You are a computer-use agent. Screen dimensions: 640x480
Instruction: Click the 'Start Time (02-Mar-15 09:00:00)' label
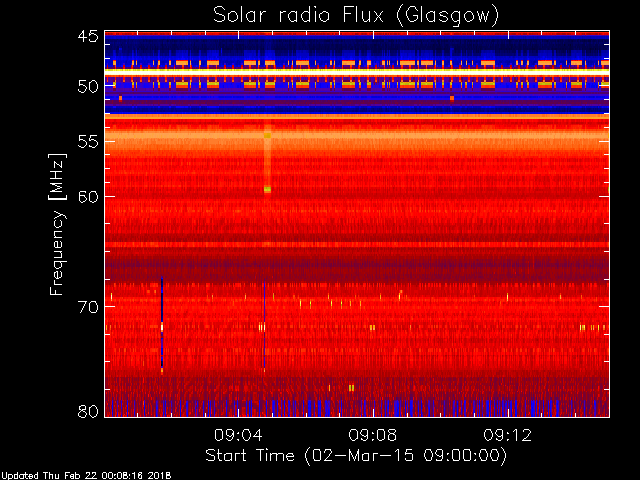[356, 455]
